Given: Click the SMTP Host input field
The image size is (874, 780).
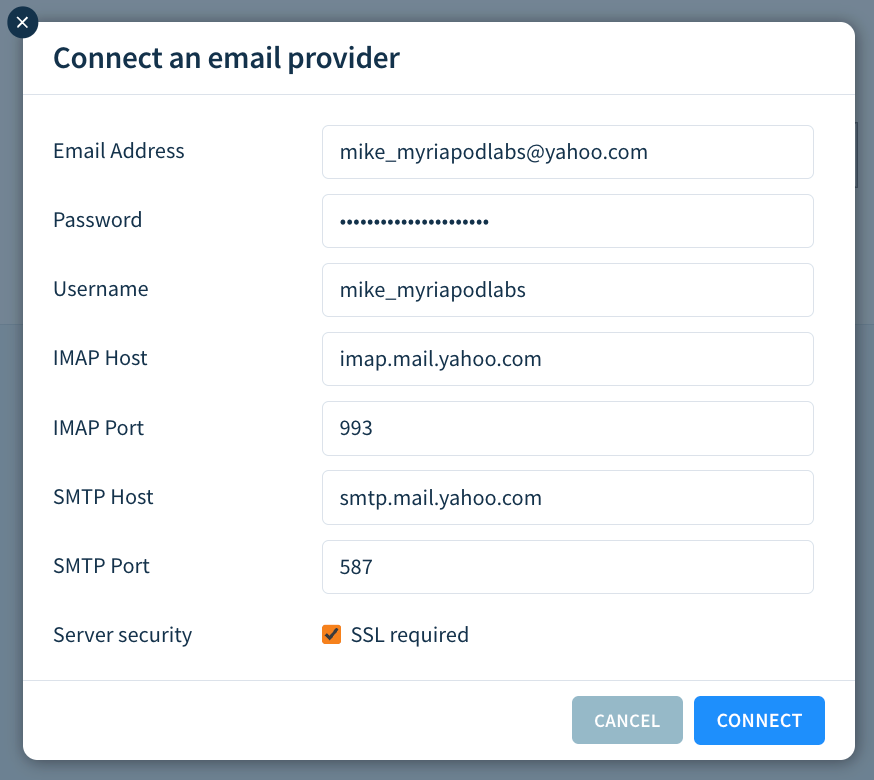Looking at the screenshot, I should click(x=567, y=497).
